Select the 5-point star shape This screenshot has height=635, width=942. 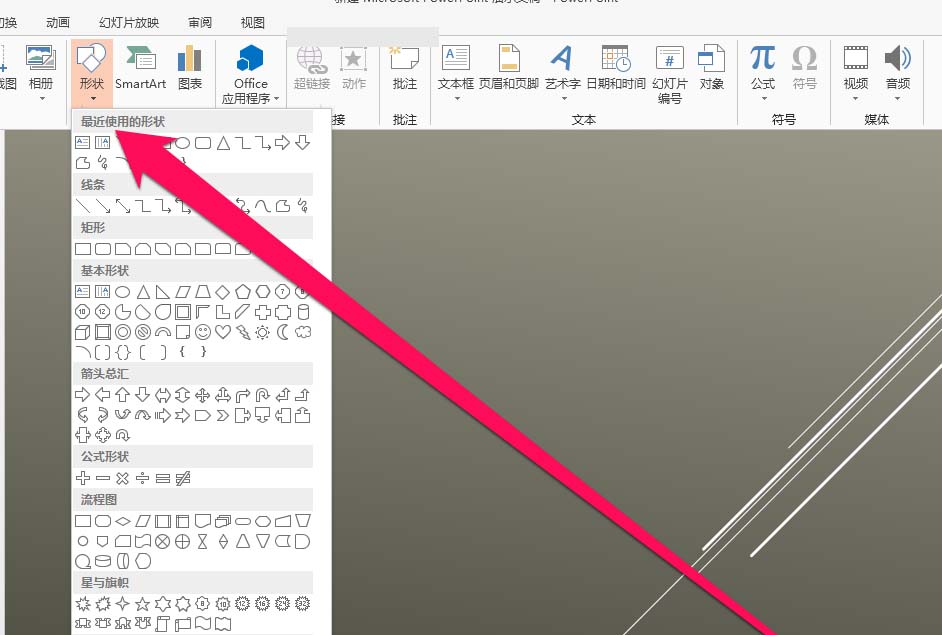pyautogui.click(x=142, y=604)
